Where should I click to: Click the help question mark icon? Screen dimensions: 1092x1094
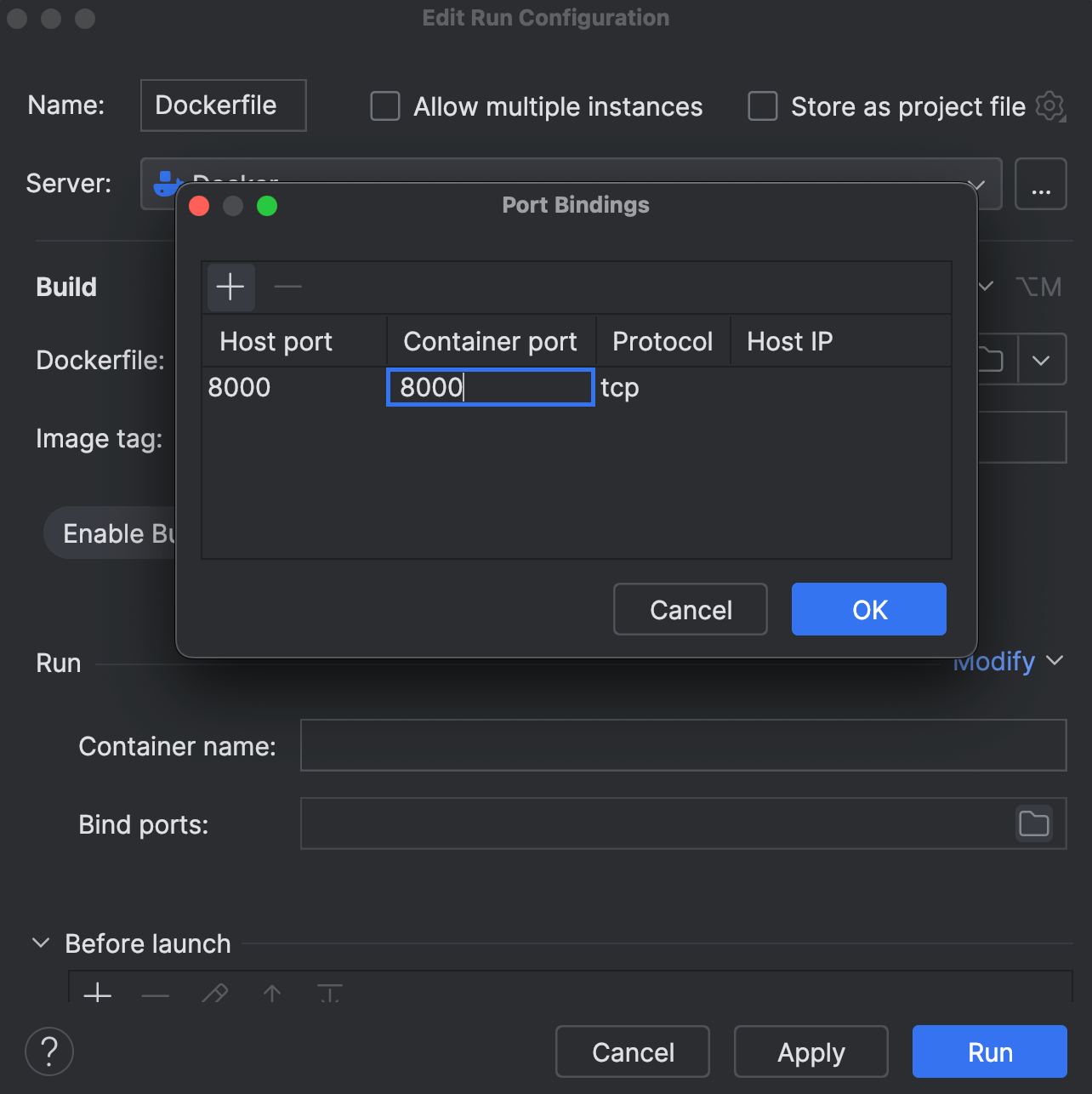(49, 1051)
